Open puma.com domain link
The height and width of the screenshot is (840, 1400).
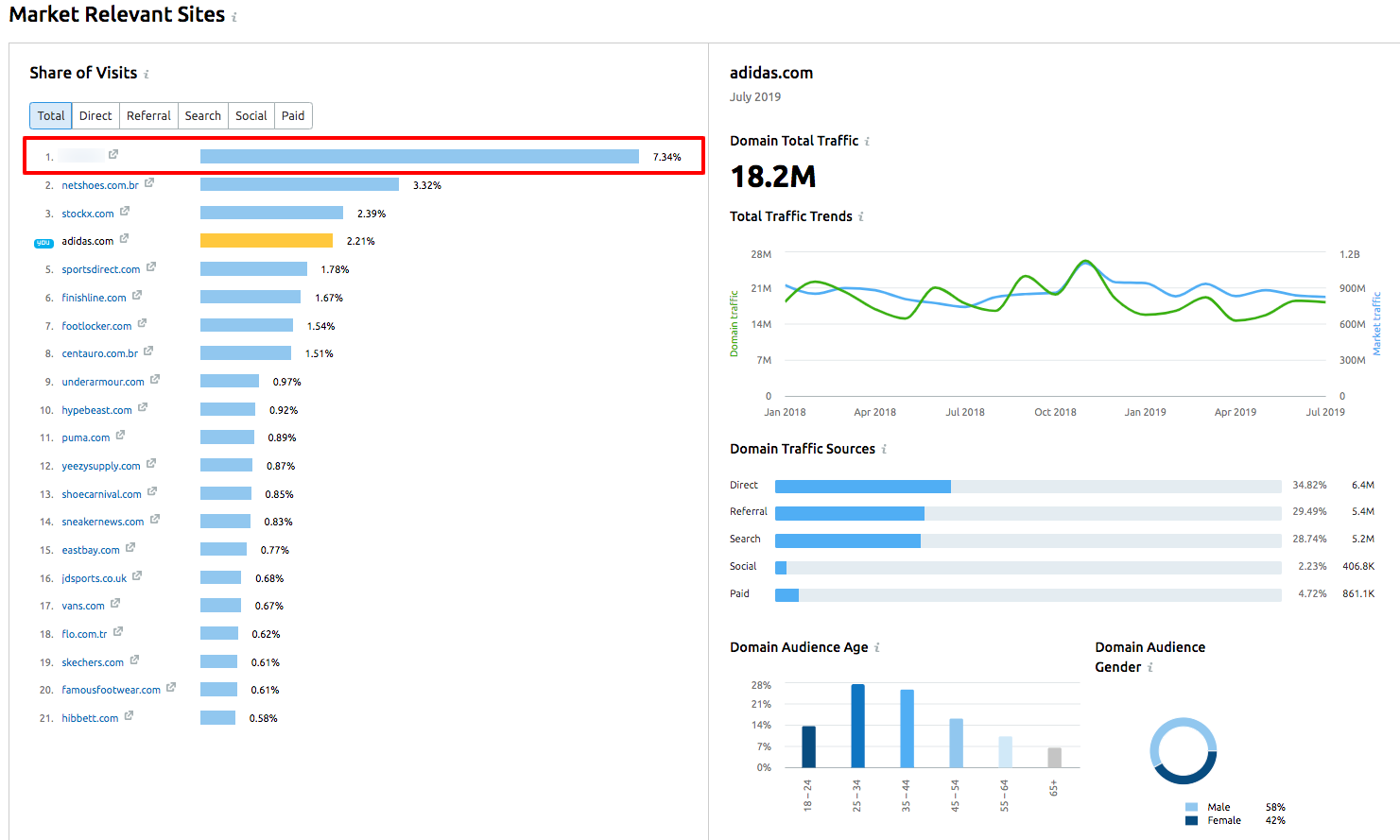click(x=86, y=437)
